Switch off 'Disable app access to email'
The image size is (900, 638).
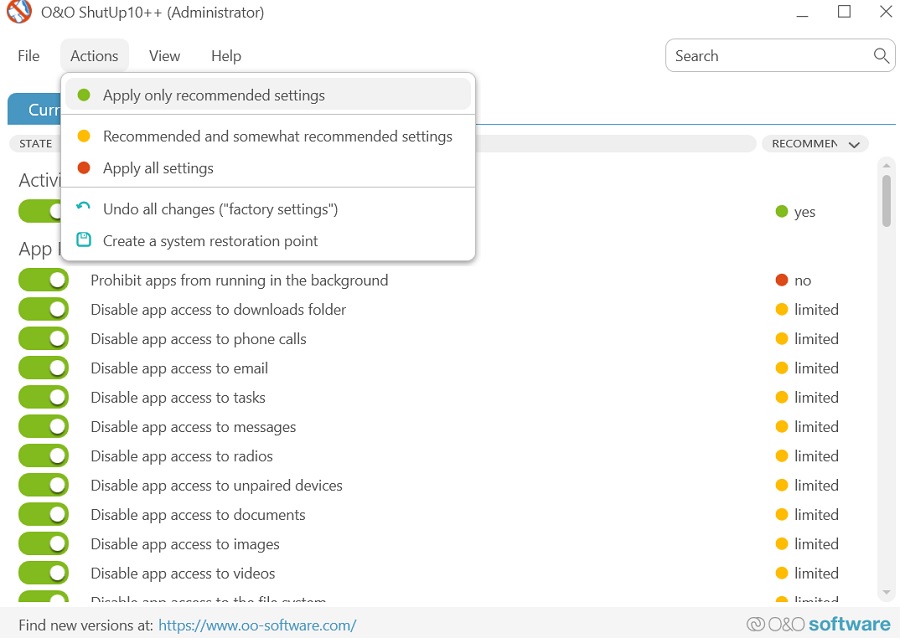coord(43,368)
